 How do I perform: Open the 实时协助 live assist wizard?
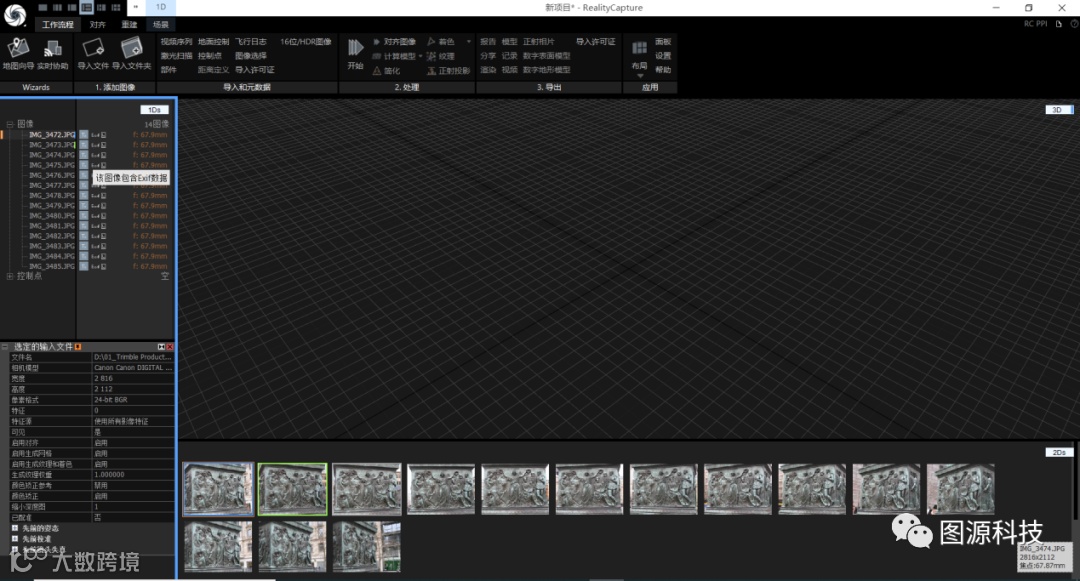(x=52, y=54)
